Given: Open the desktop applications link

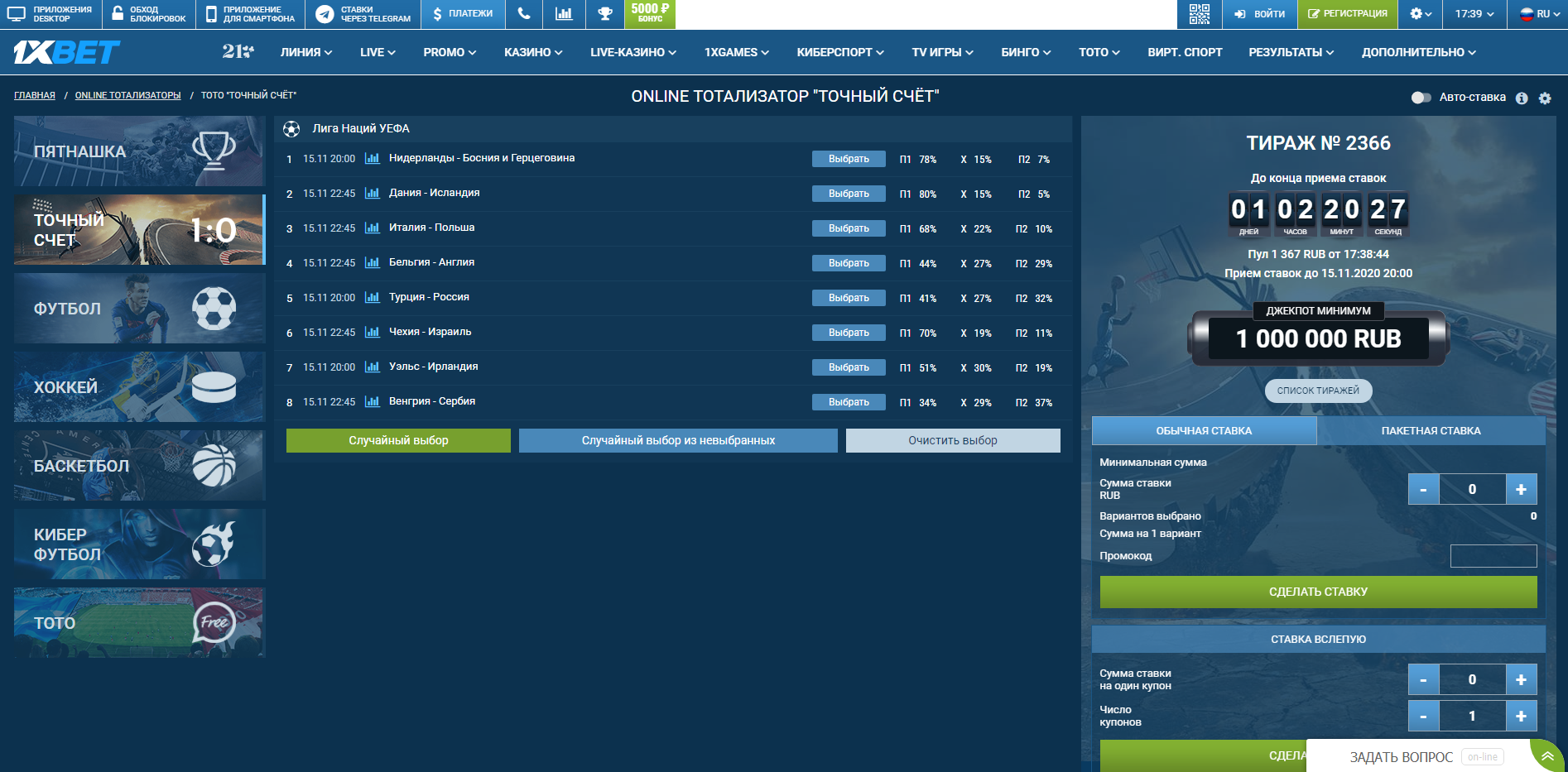Looking at the screenshot, I should (x=51, y=14).
